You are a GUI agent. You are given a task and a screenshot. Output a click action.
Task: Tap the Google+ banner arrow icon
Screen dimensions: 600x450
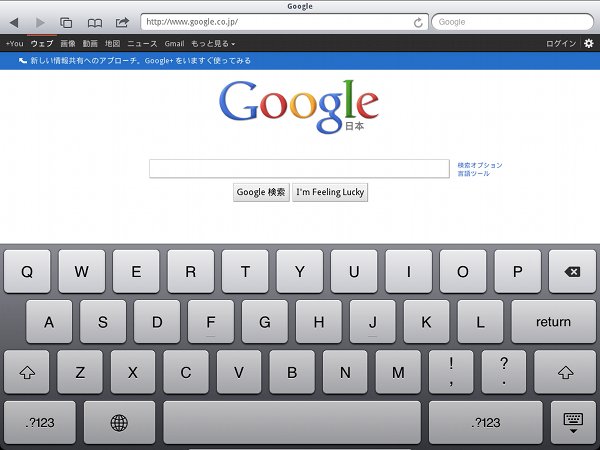point(23,60)
